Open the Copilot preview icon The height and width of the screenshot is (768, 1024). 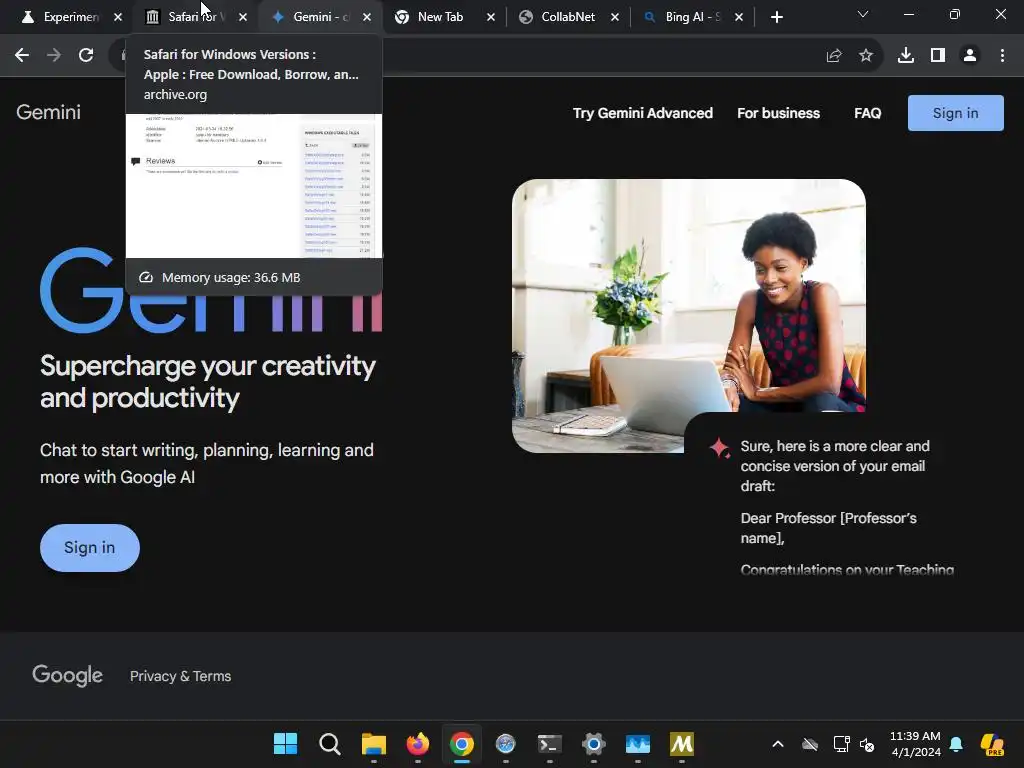tap(992, 744)
